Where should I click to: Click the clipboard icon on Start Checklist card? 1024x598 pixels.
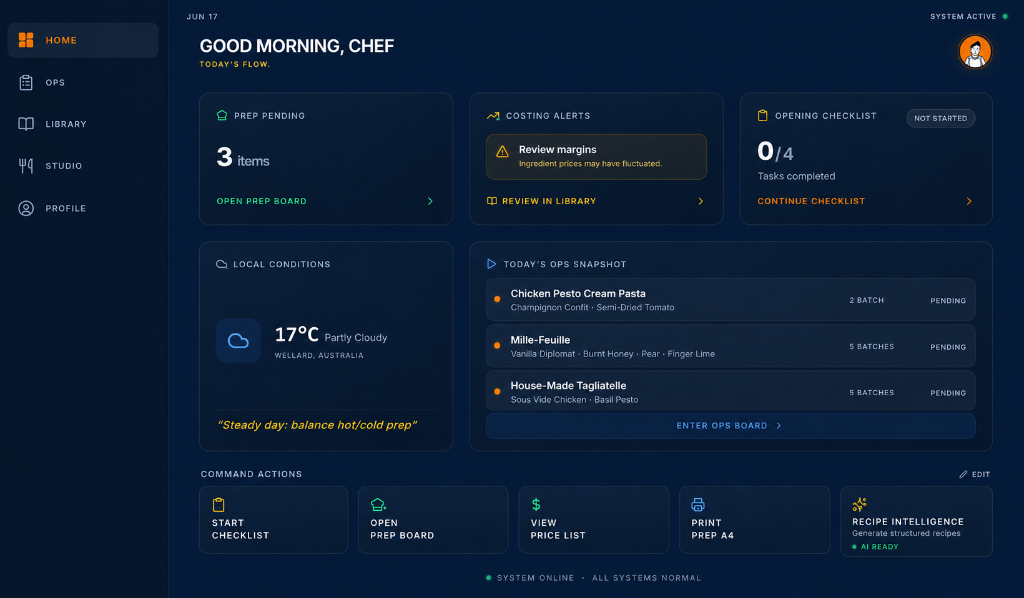coord(219,505)
